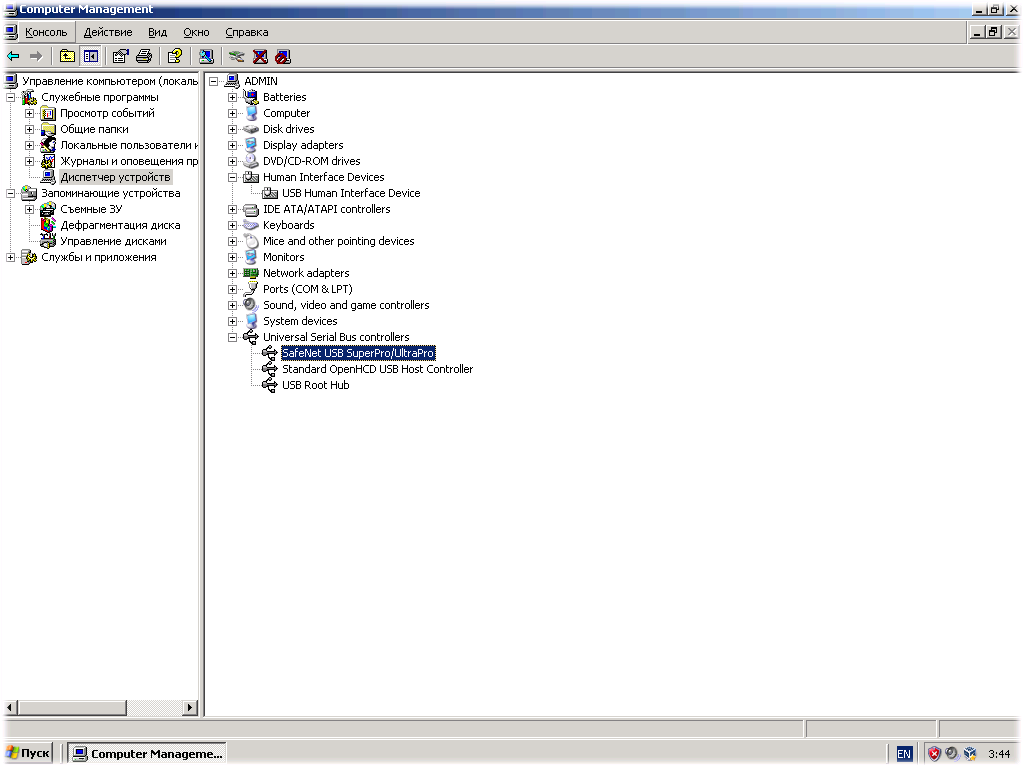Click Sound, video and game controllers icon
The image size is (1024, 768).
click(251, 305)
